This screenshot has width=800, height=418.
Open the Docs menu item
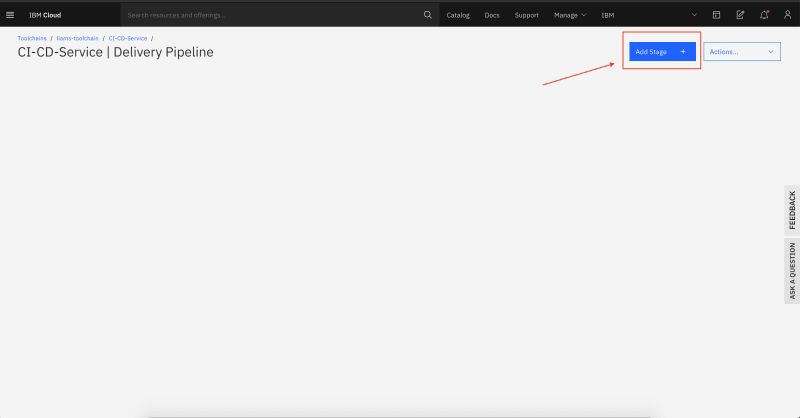coord(492,15)
